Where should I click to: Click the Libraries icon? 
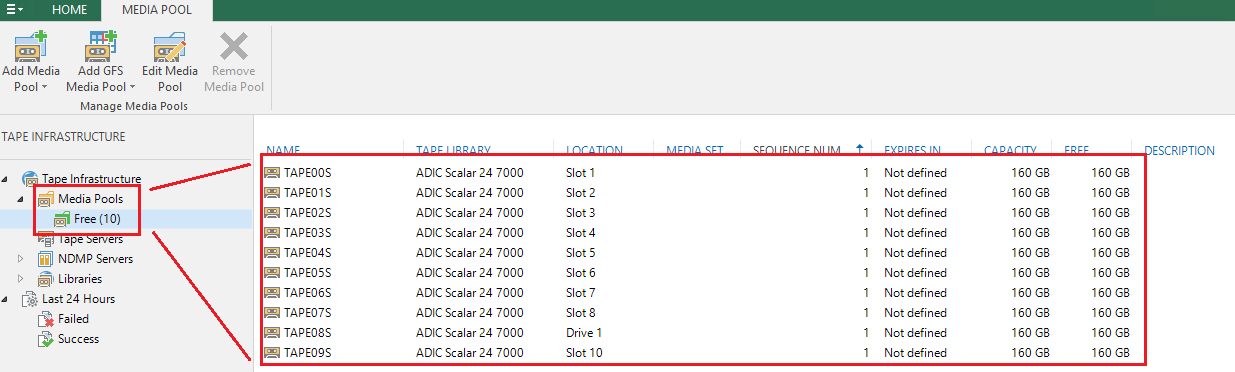(x=46, y=279)
